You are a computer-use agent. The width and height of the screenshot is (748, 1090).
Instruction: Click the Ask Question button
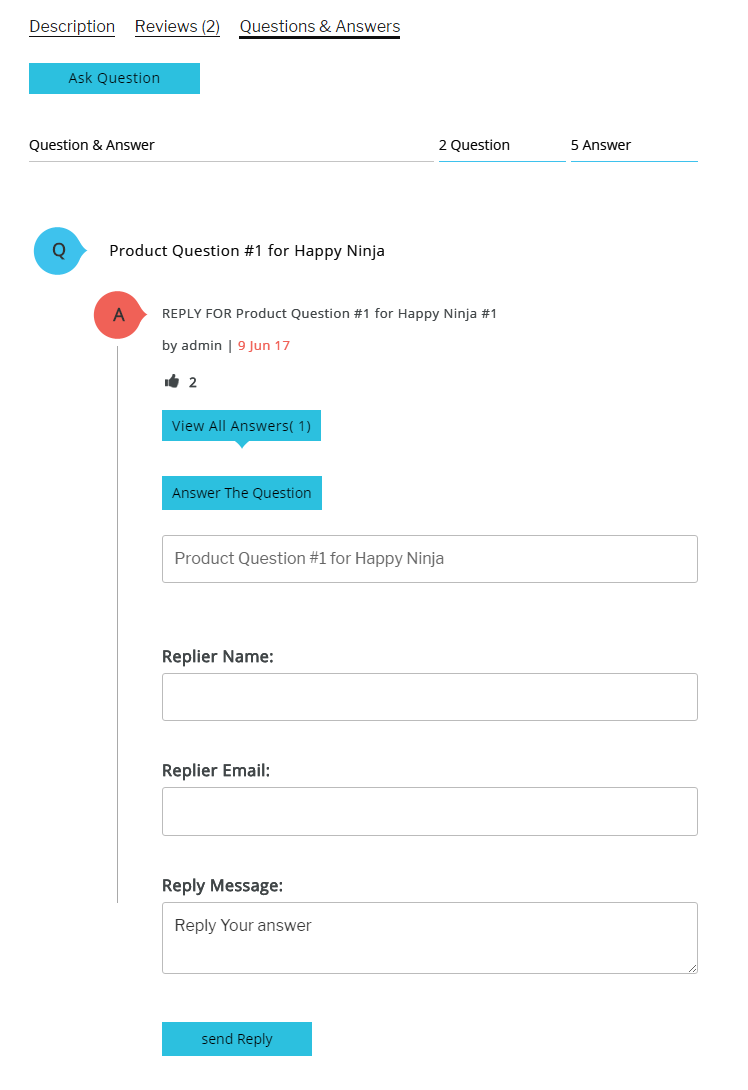coord(114,78)
